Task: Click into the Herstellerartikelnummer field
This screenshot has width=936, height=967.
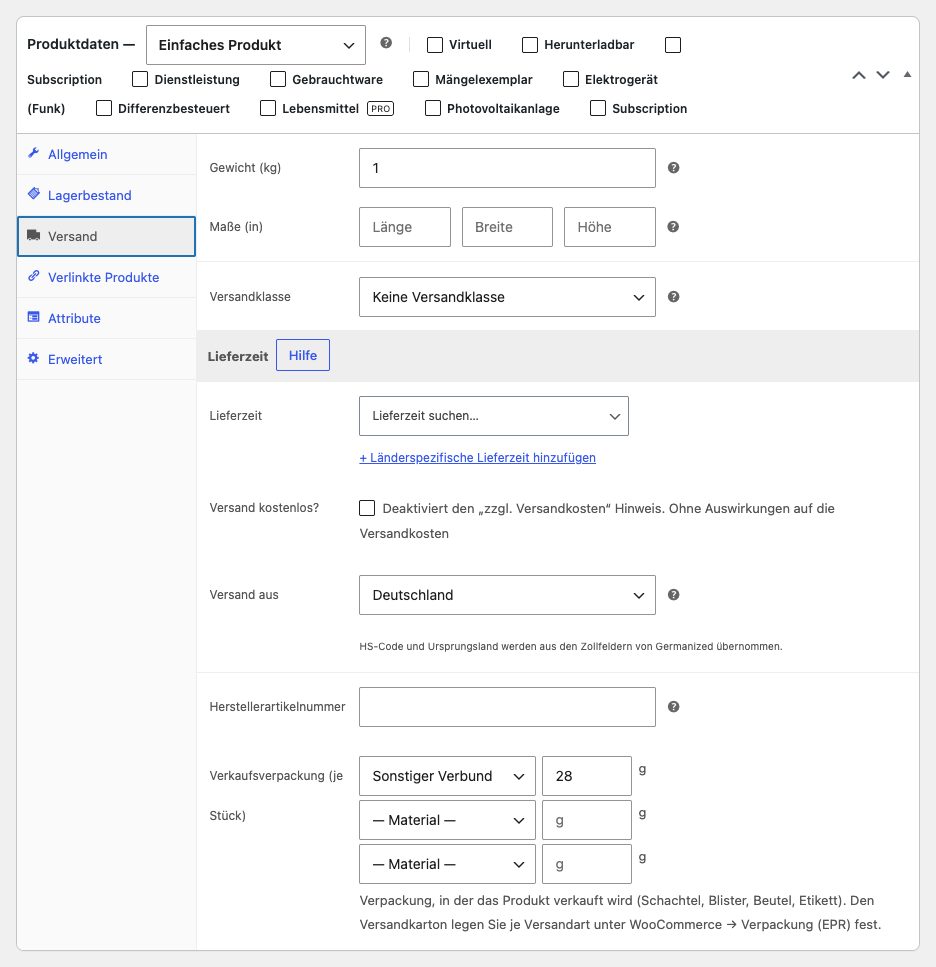Action: pyautogui.click(x=507, y=707)
